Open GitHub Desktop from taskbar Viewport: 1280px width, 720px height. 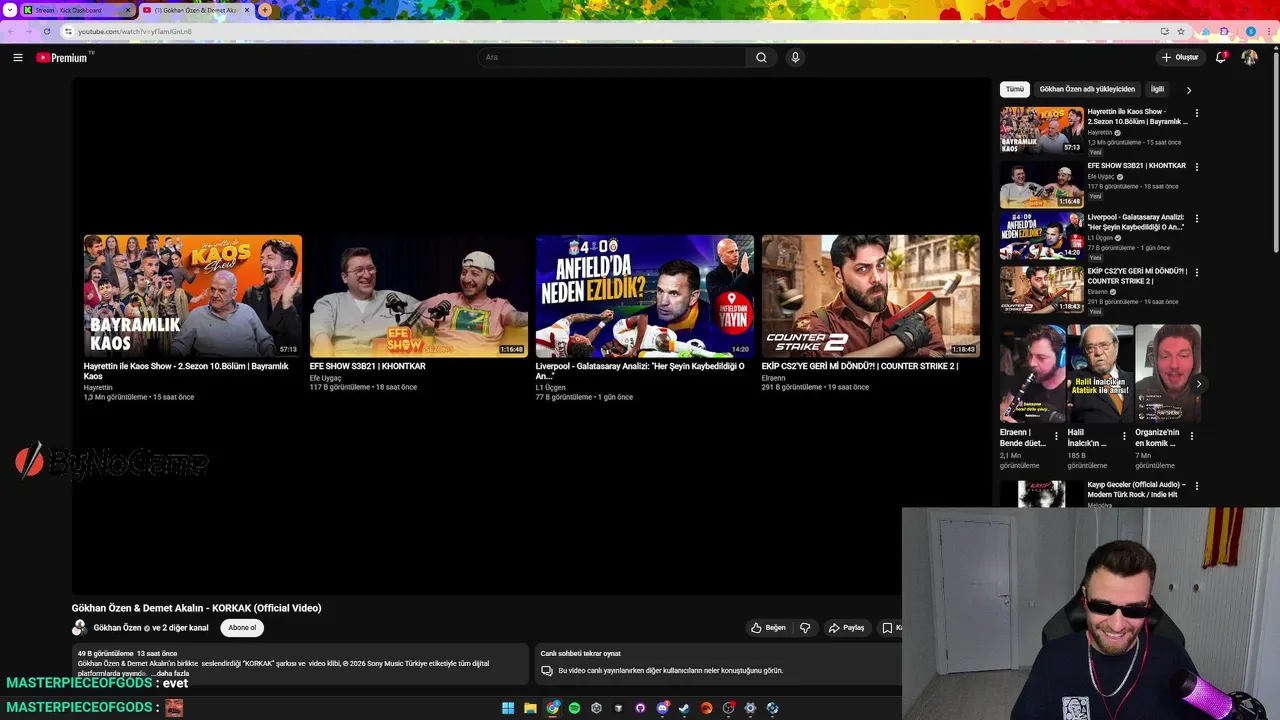pyautogui.click(x=640, y=708)
